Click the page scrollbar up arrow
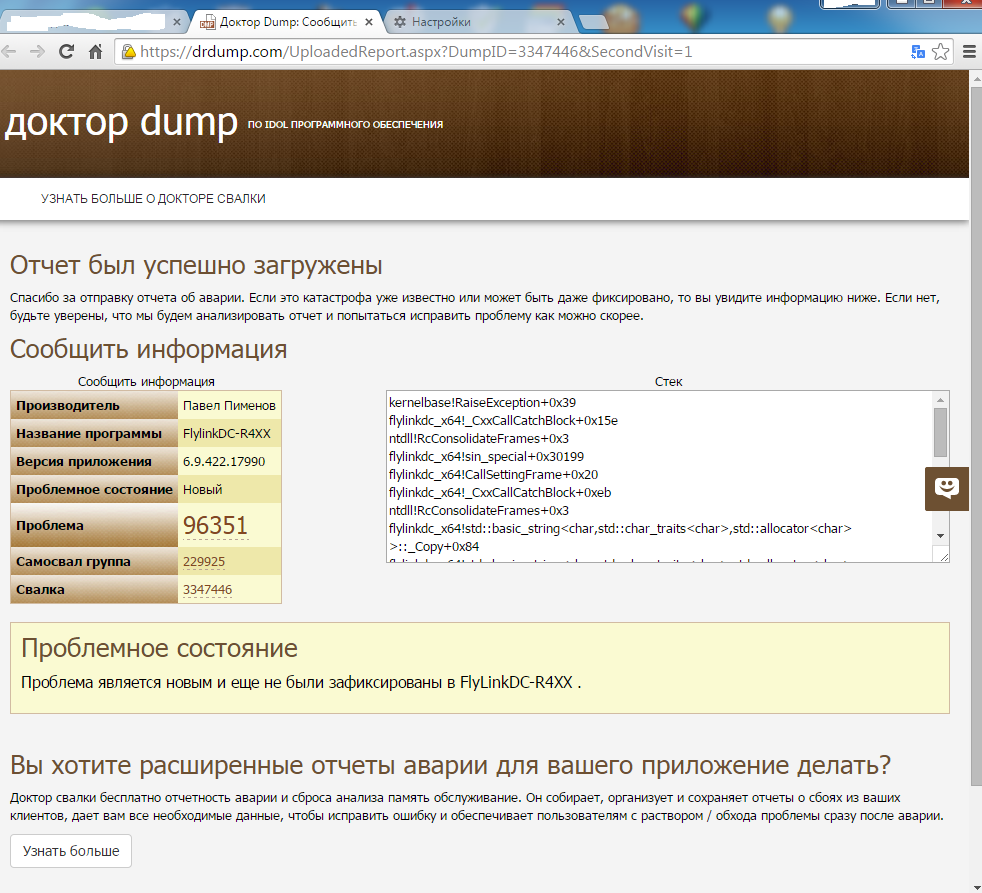Image resolution: width=982 pixels, height=893 pixels. (976, 79)
